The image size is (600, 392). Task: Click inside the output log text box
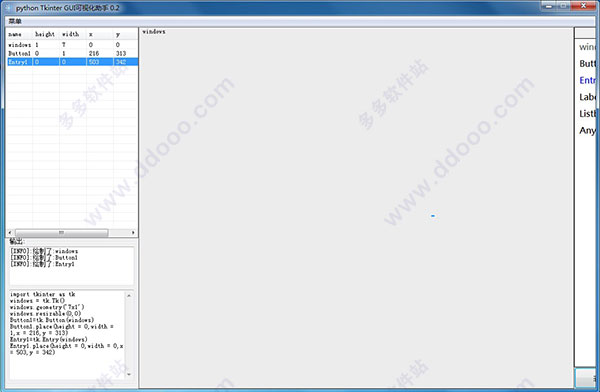pyautogui.click(x=72, y=265)
